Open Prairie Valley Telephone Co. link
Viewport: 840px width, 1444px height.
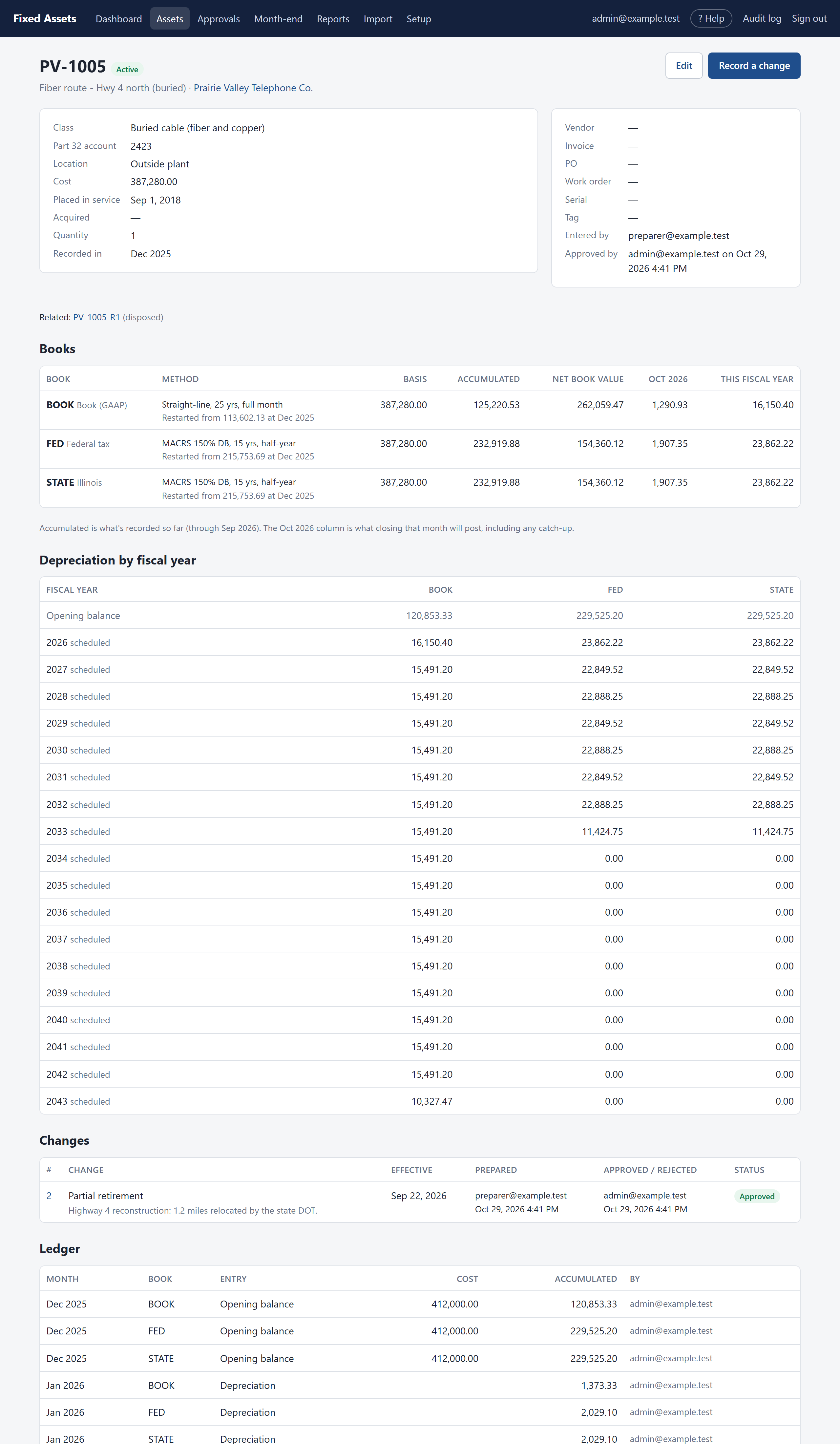(253, 88)
